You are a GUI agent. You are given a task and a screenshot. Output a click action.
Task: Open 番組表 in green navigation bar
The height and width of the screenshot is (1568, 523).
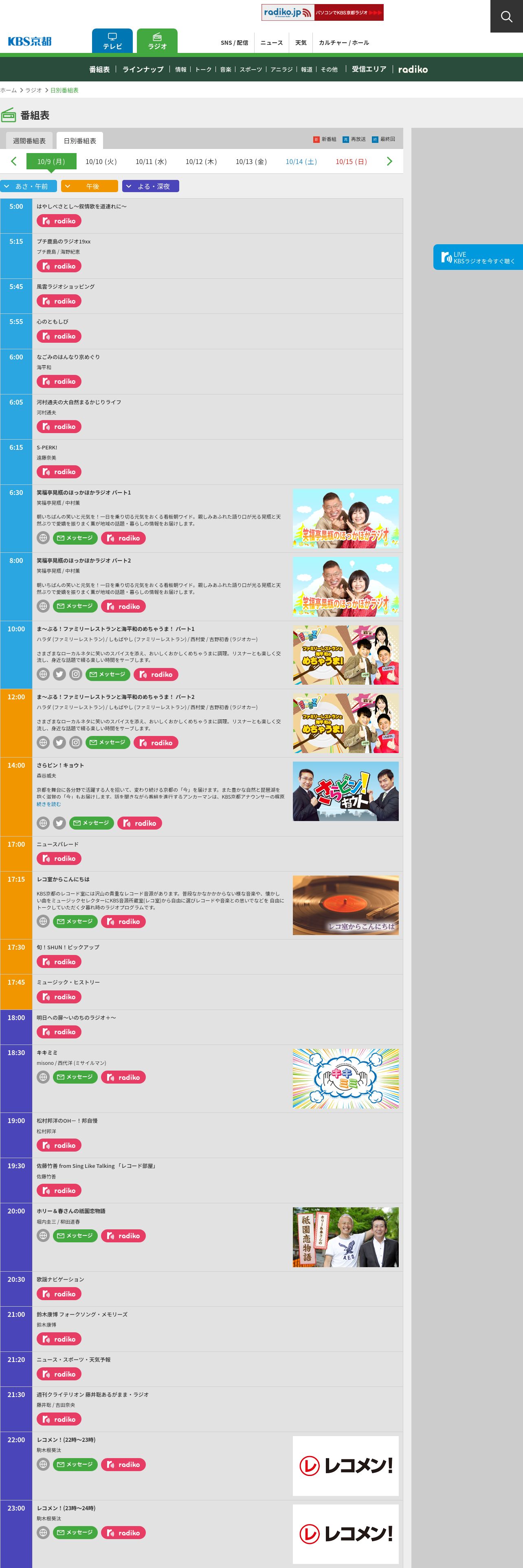pos(99,69)
